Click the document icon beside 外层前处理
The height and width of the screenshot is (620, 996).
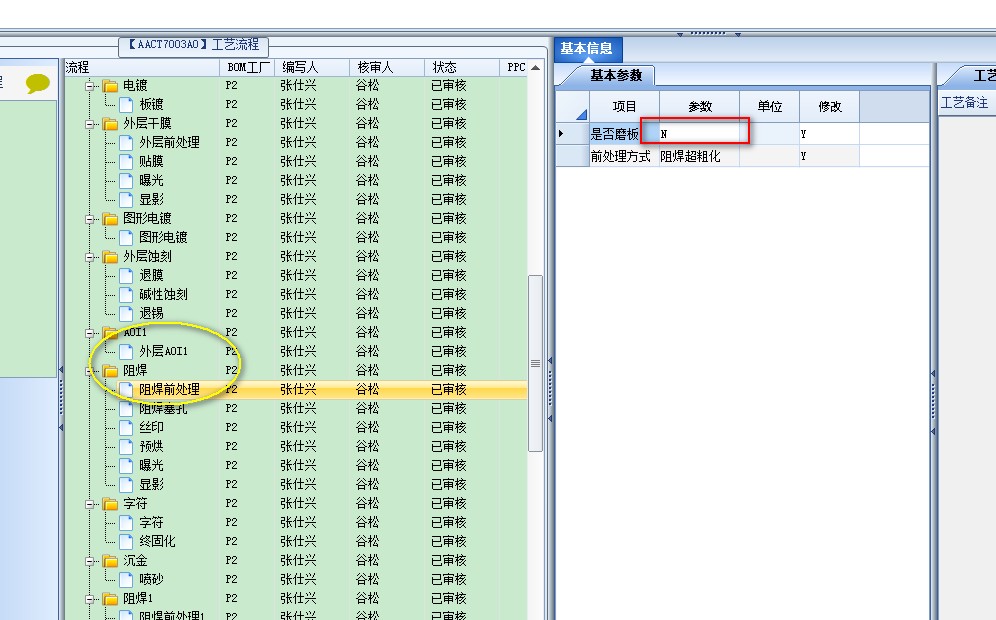pos(126,142)
